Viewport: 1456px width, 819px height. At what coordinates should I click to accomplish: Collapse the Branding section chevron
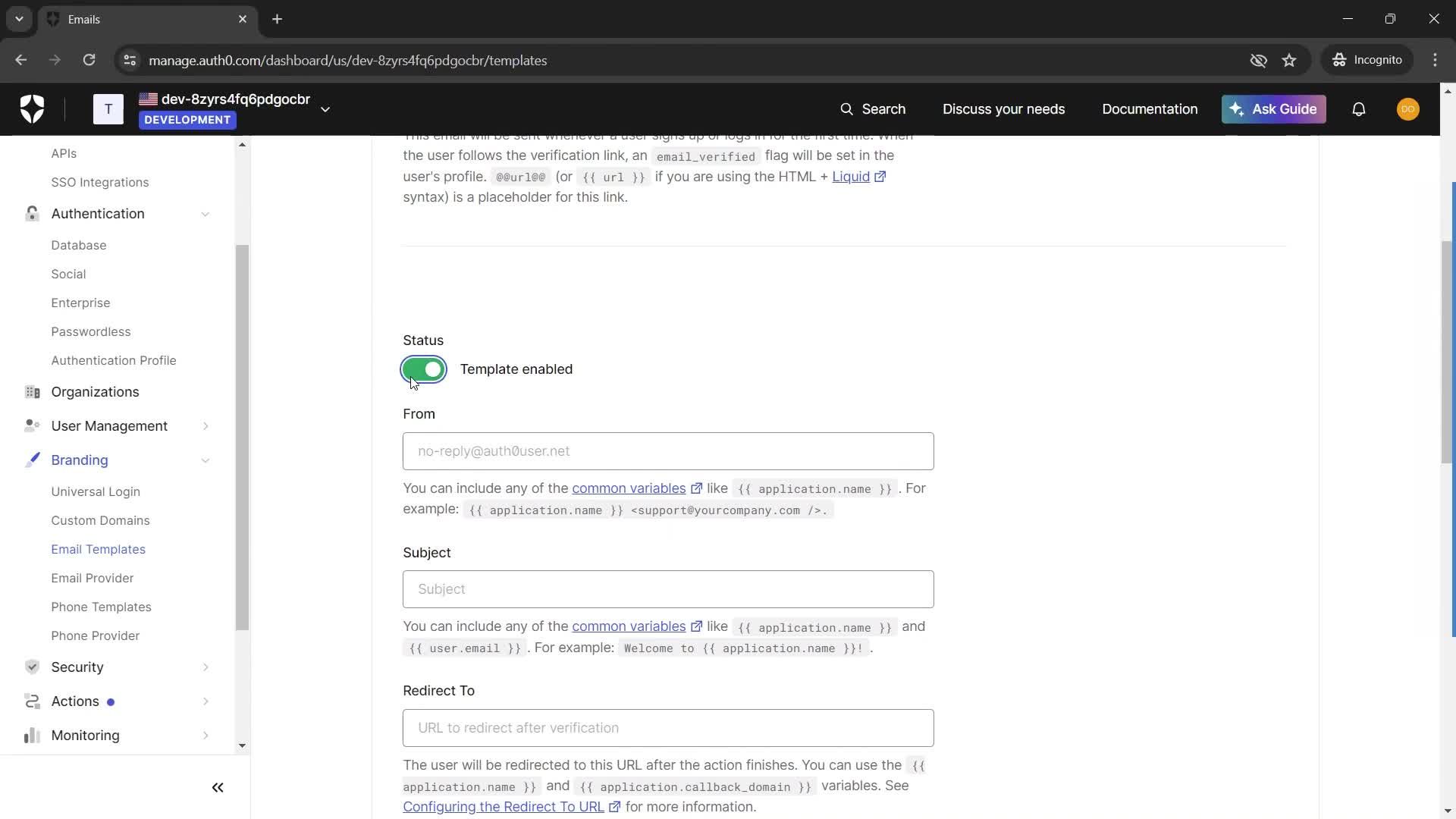(x=206, y=460)
